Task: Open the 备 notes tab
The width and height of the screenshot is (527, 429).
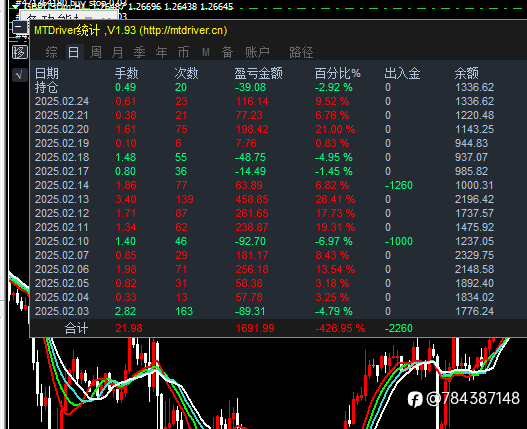Action: (x=227, y=52)
